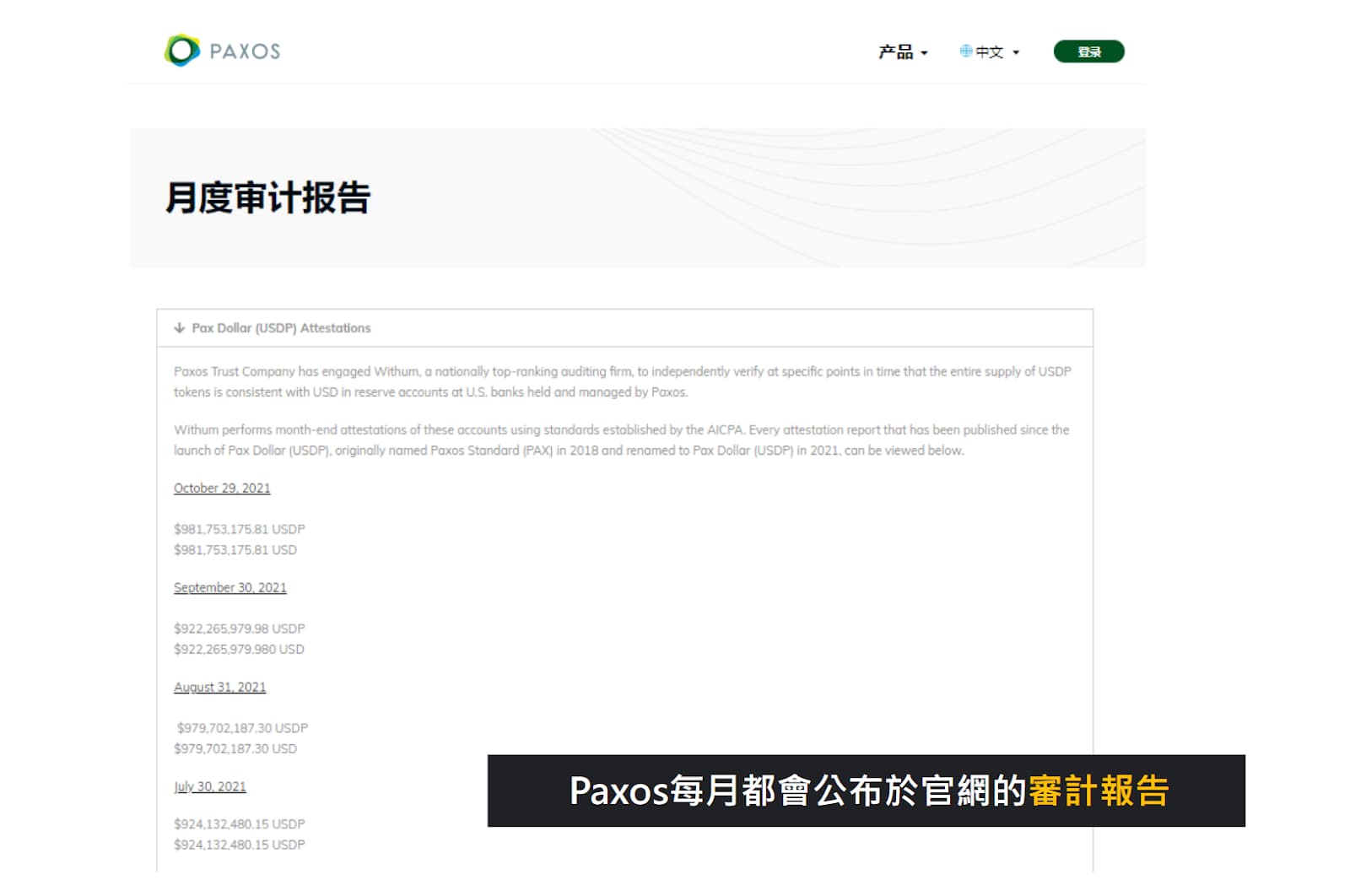Open the 产品 products dropdown menu
This screenshot has width=1350, height=896.
tap(903, 52)
